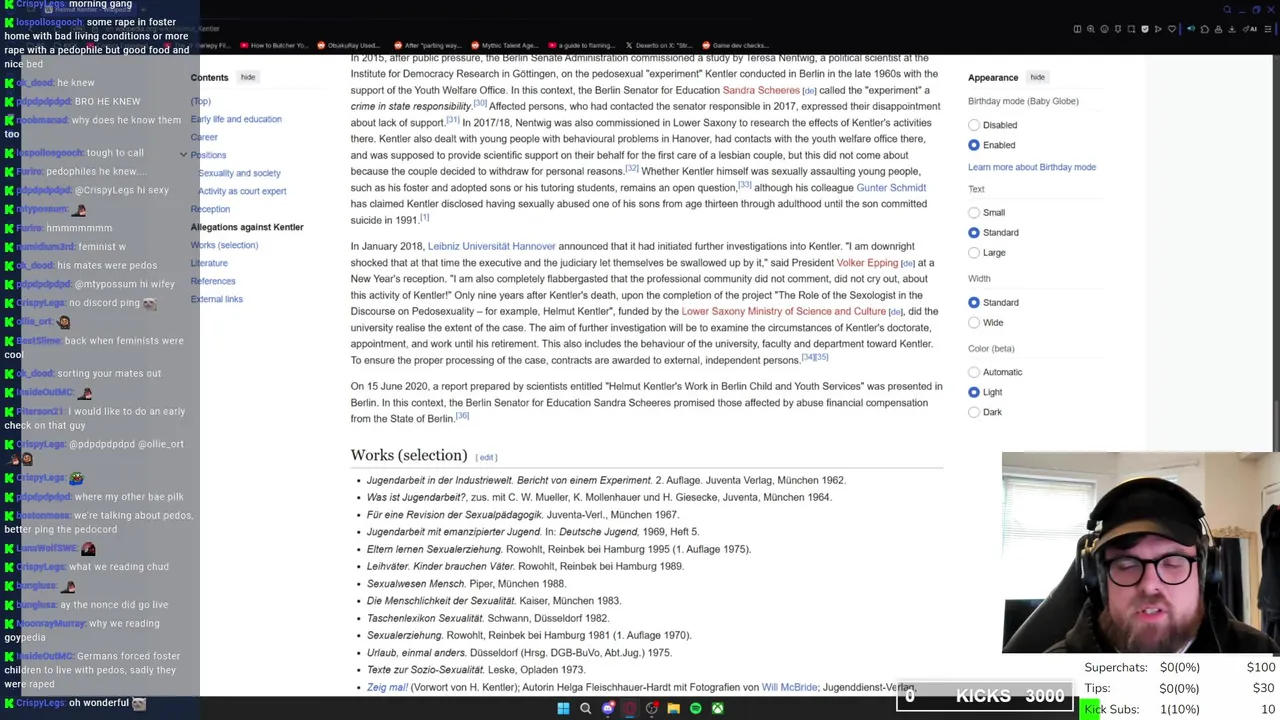Click citation [30] footnote
The height and width of the screenshot is (720, 1280).
[x=480, y=103]
